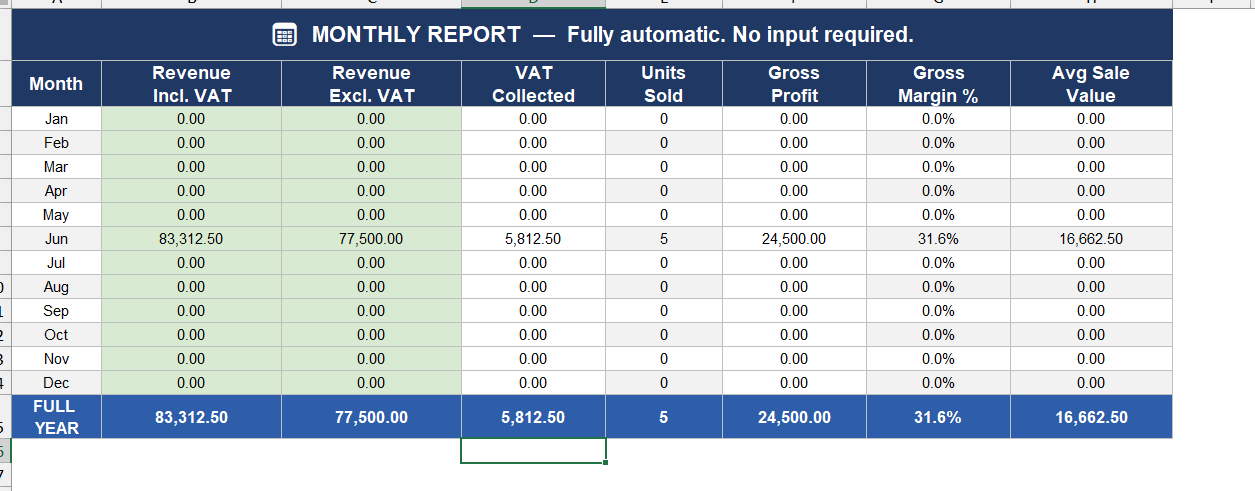Select full year units sold total
The height and width of the screenshot is (491, 1255).
pos(663,417)
